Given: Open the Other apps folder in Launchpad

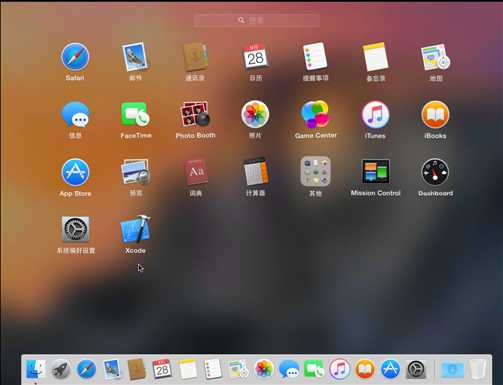Looking at the screenshot, I should (x=315, y=172).
